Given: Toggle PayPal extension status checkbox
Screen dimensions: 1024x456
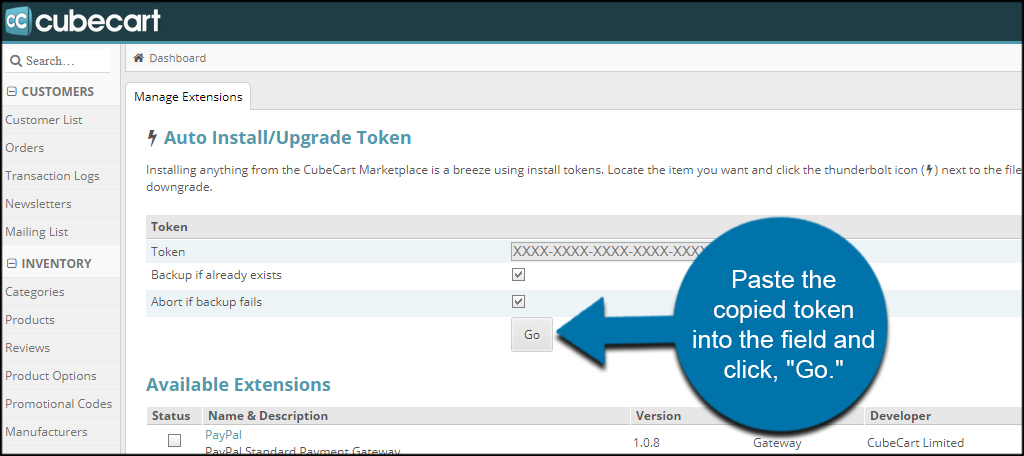Looking at the screenshot, I should [x=174, y=441].
